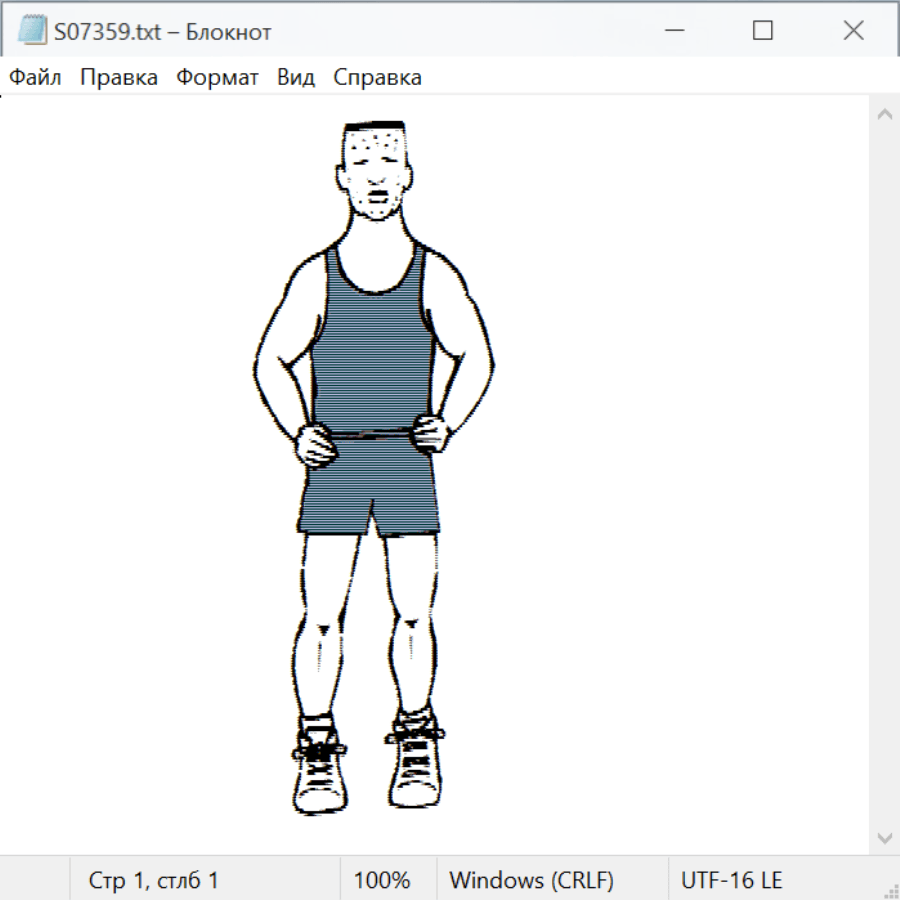
Task: Click the Windows (CRLF) status field
Action: (531, 880)
